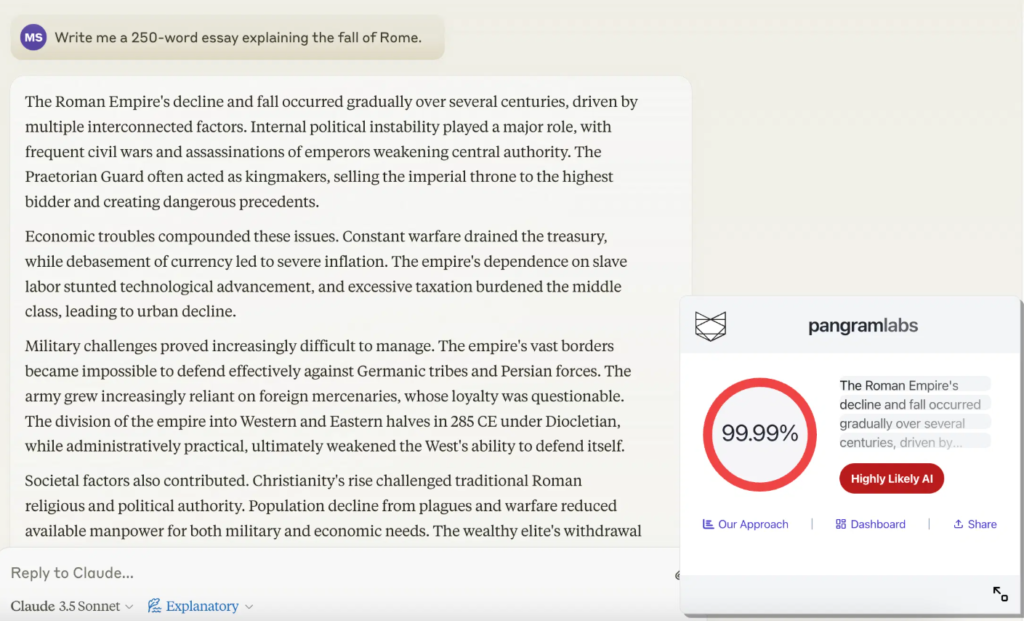The width and height of the screenshot is (1024, 621).
Task: Click the Highly Likely AI button
Action: coord(891,479)
